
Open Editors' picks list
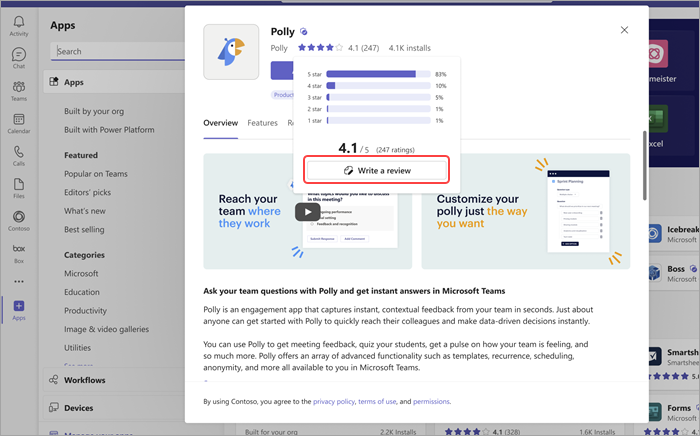pyautogui.click(x=87, y=192)
